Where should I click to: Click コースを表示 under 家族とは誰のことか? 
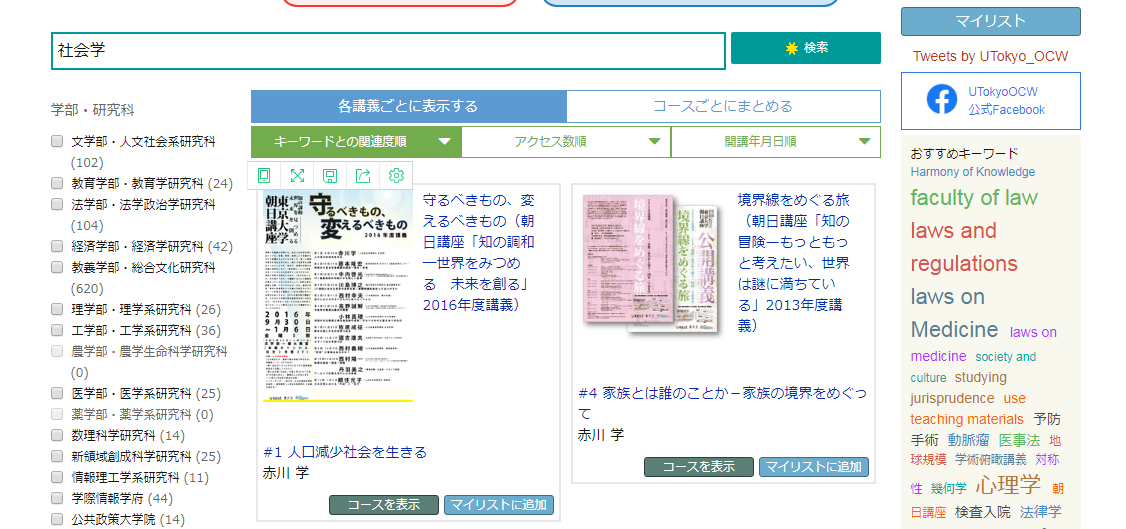(x=699, y=467)
